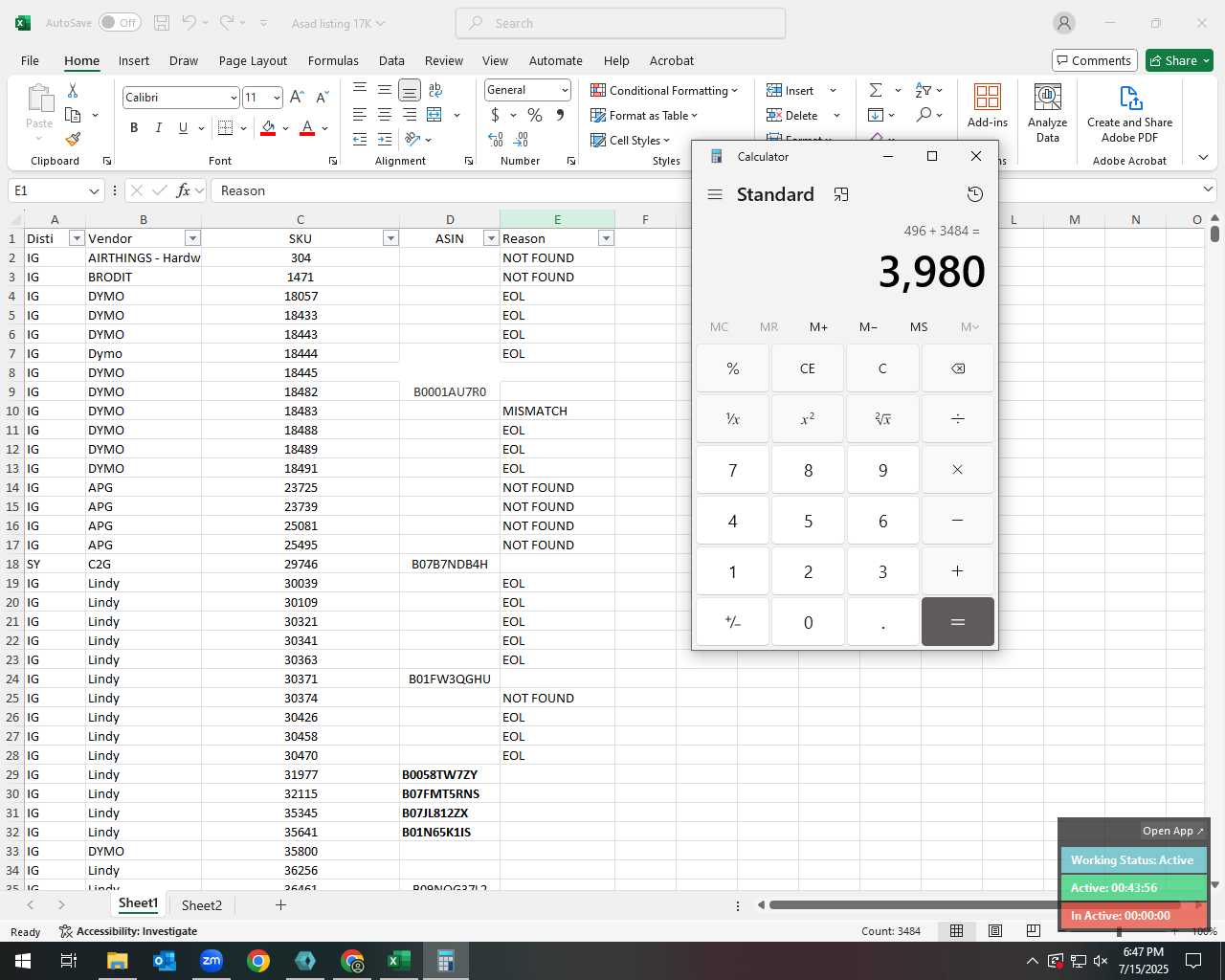This screenshot has height=980, width=1225.
Task: Open the font size dropdown
Action: tap(277, 98)
